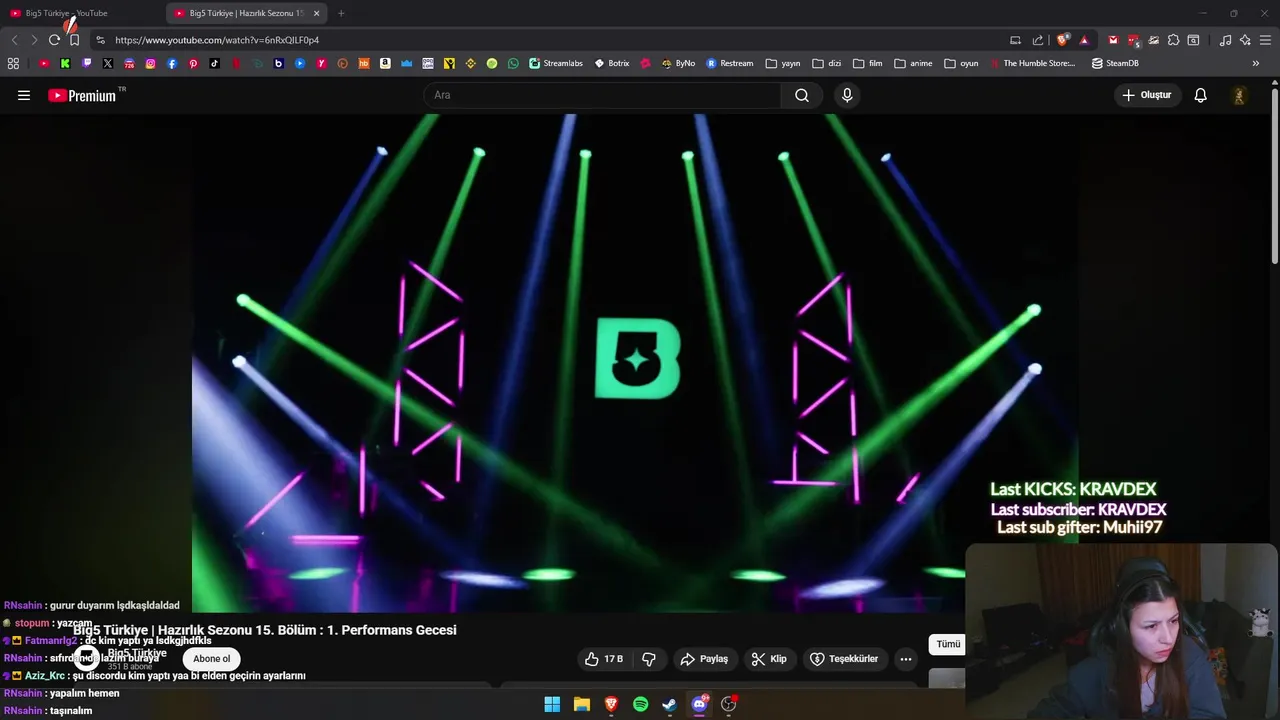The height and width of the screenshot is (720, 1280).
Task: Select the 'Tümü' filter chip
Action: pos(948,645)
